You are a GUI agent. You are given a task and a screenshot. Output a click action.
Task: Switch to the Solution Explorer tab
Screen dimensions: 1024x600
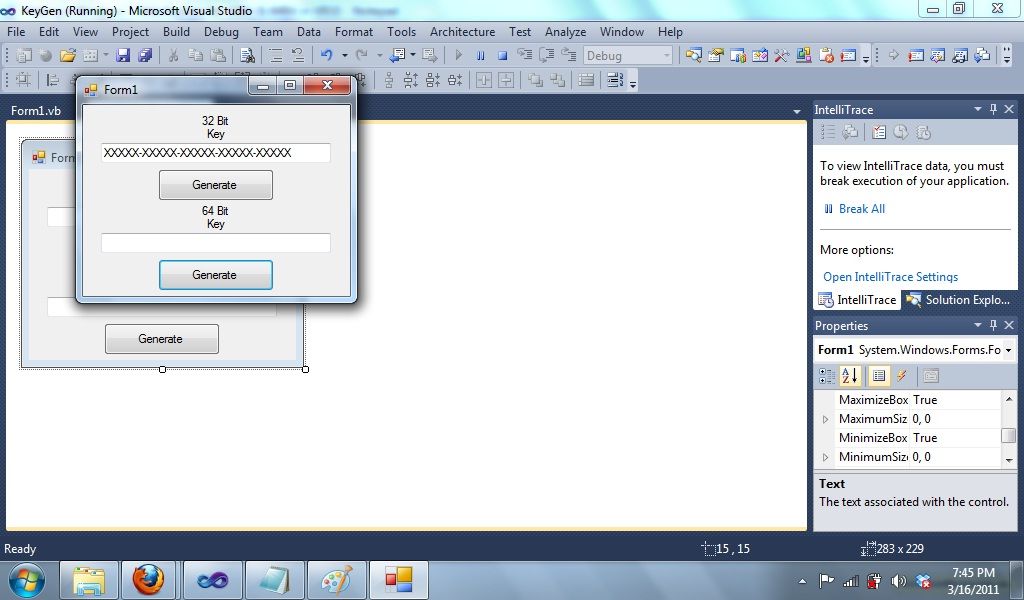click(958, 300)
